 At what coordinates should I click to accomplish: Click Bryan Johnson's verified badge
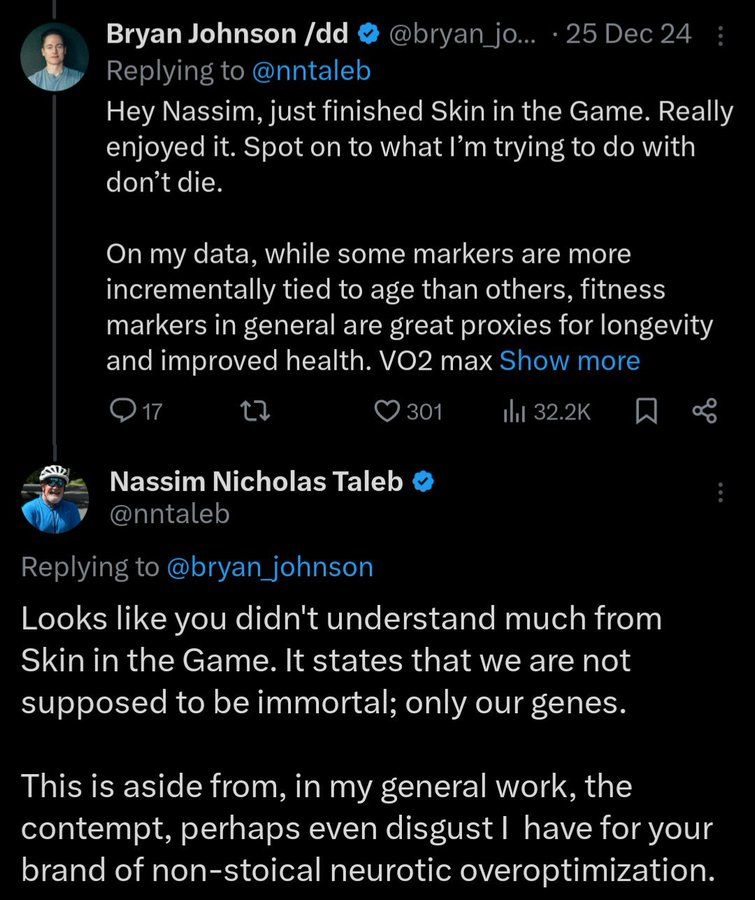click(369, 34)
